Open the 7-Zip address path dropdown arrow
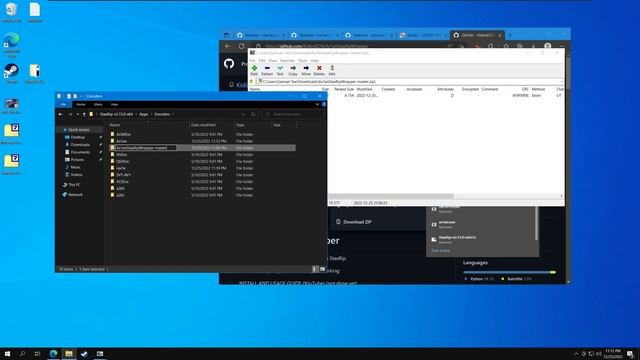 click(562, 82)
